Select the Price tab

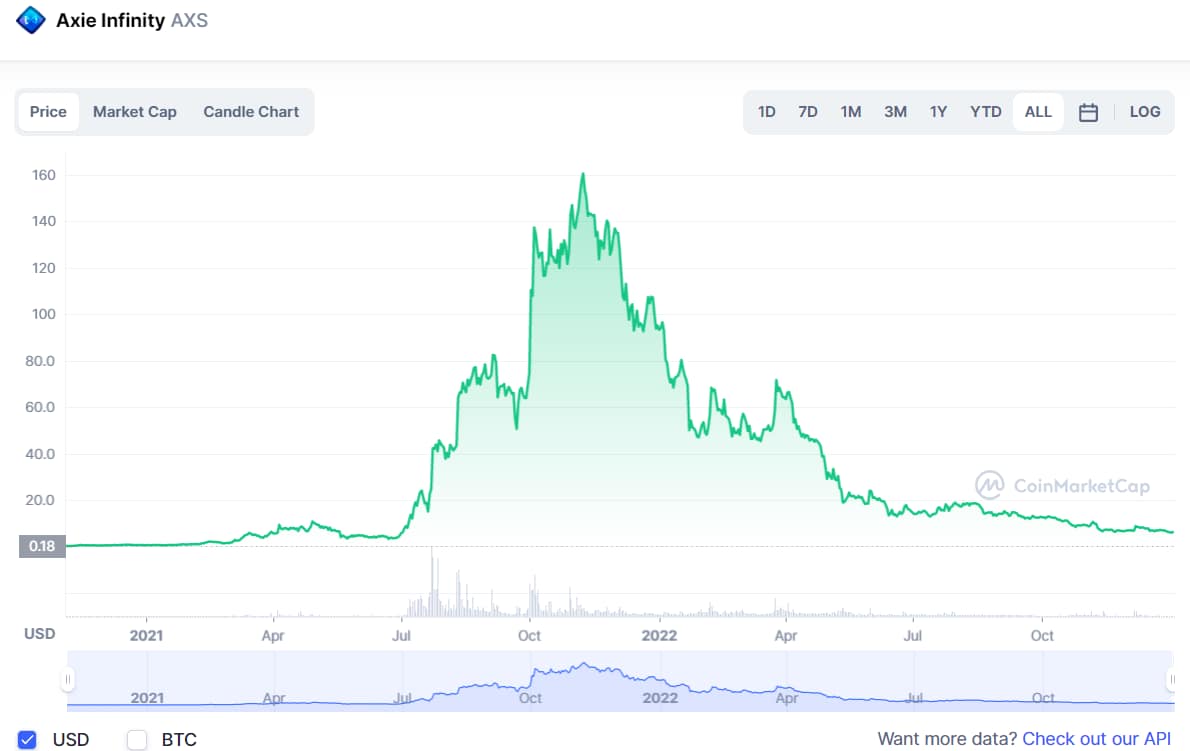[48, 112]
